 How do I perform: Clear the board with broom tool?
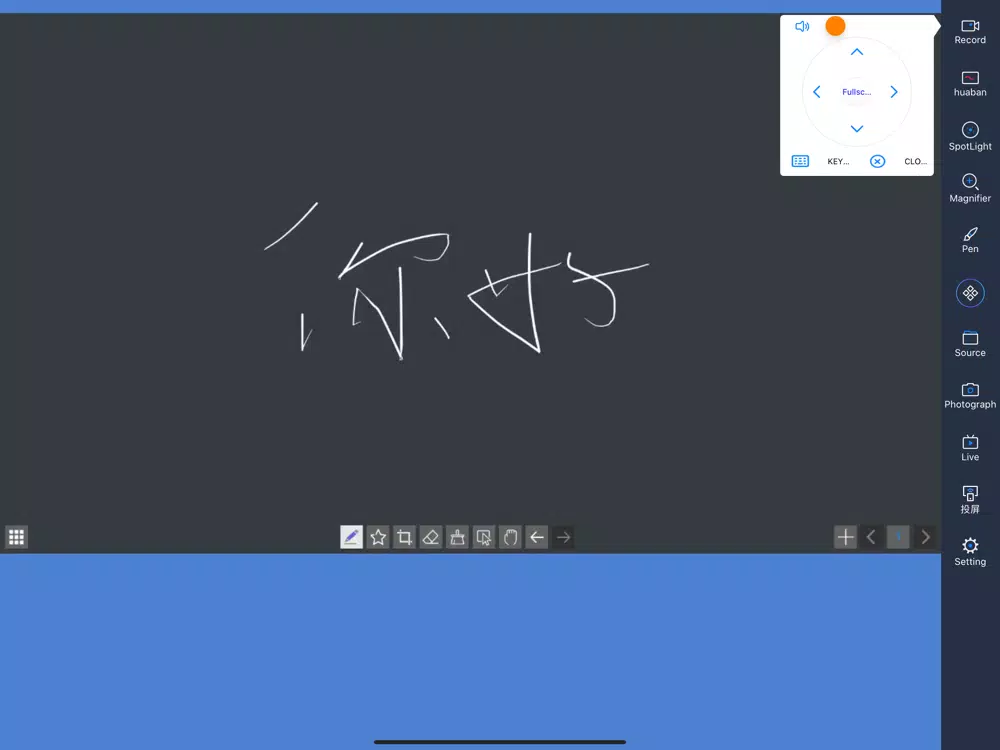pyautogui.click(x=457, y=537)
